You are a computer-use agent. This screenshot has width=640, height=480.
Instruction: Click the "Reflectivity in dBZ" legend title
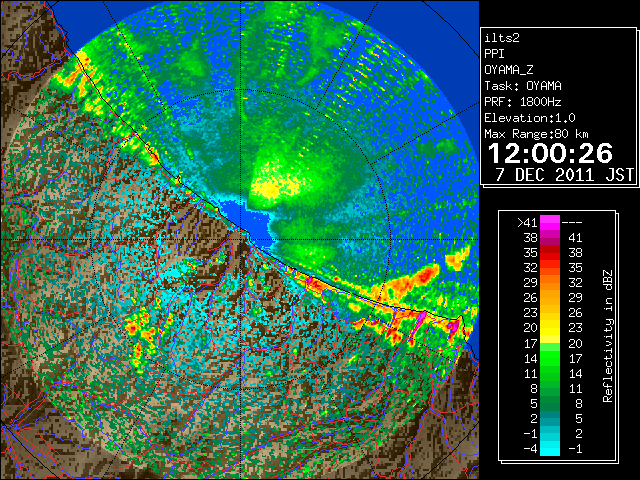click(608, 336)
